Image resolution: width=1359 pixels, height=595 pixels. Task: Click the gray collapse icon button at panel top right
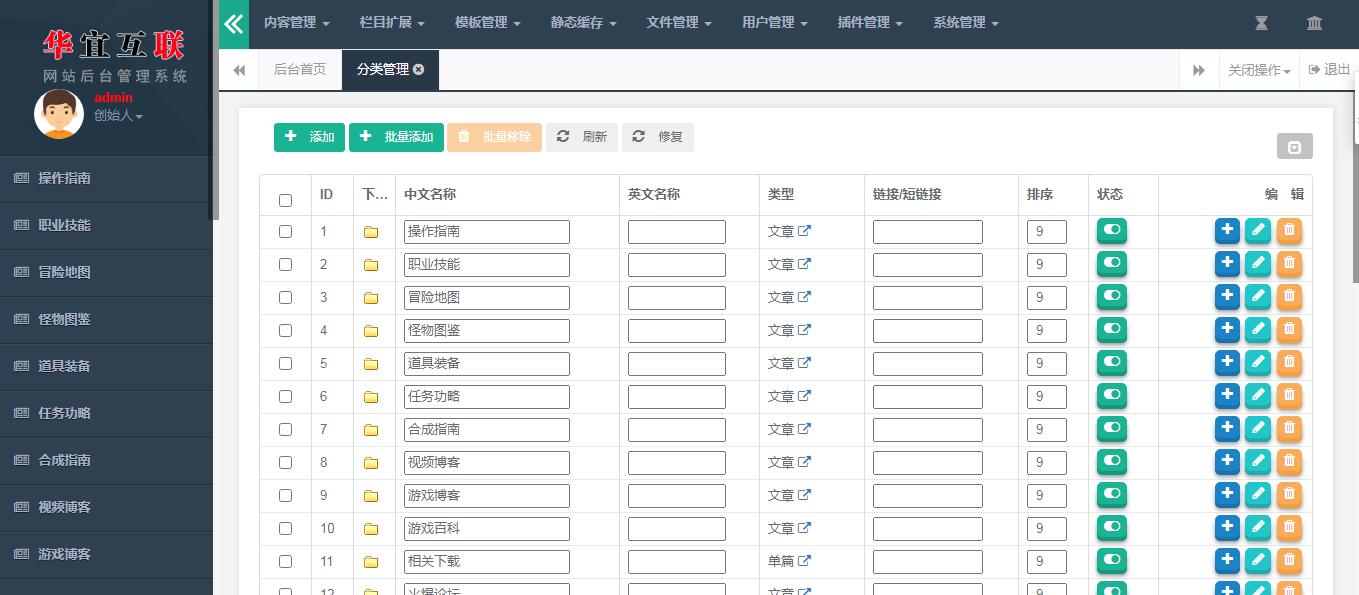click(x=1294, y=146)
